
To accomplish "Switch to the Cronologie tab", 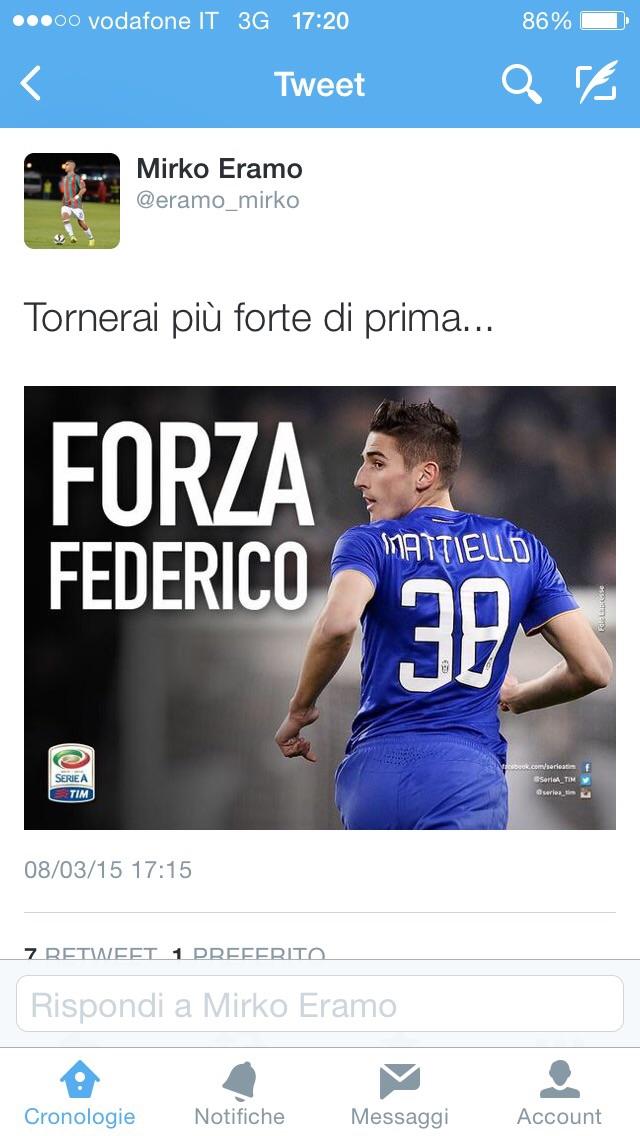I will coord(80,1093).
